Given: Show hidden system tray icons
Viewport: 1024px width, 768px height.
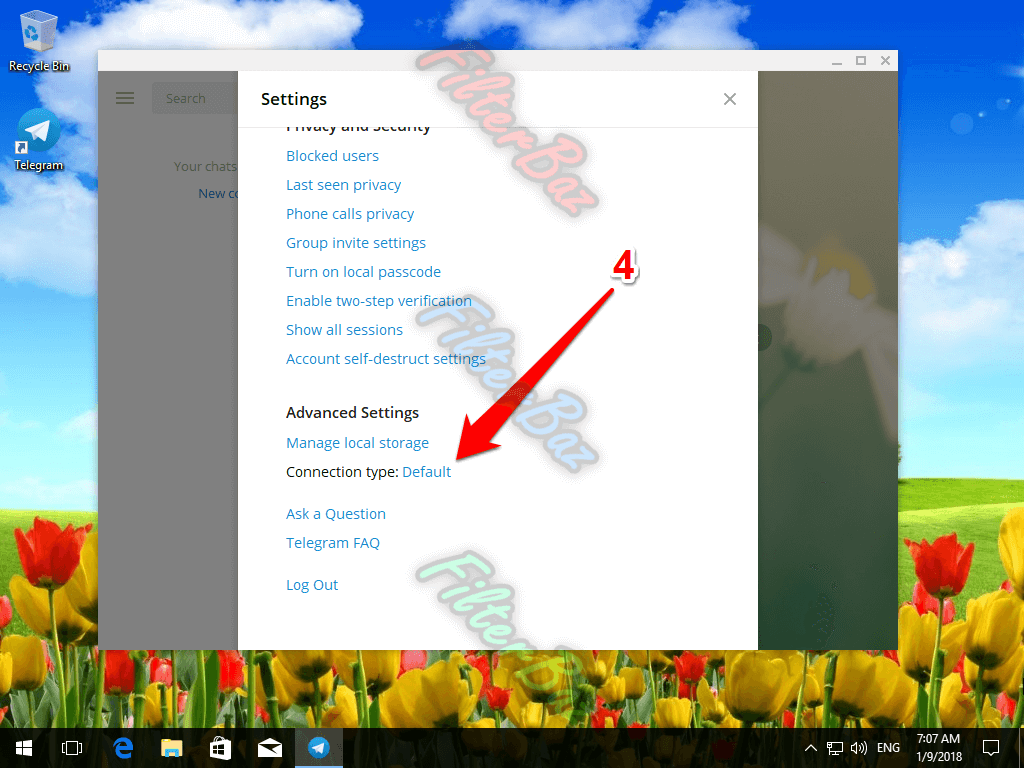Looking at the screenshot, I should point(811,748).
